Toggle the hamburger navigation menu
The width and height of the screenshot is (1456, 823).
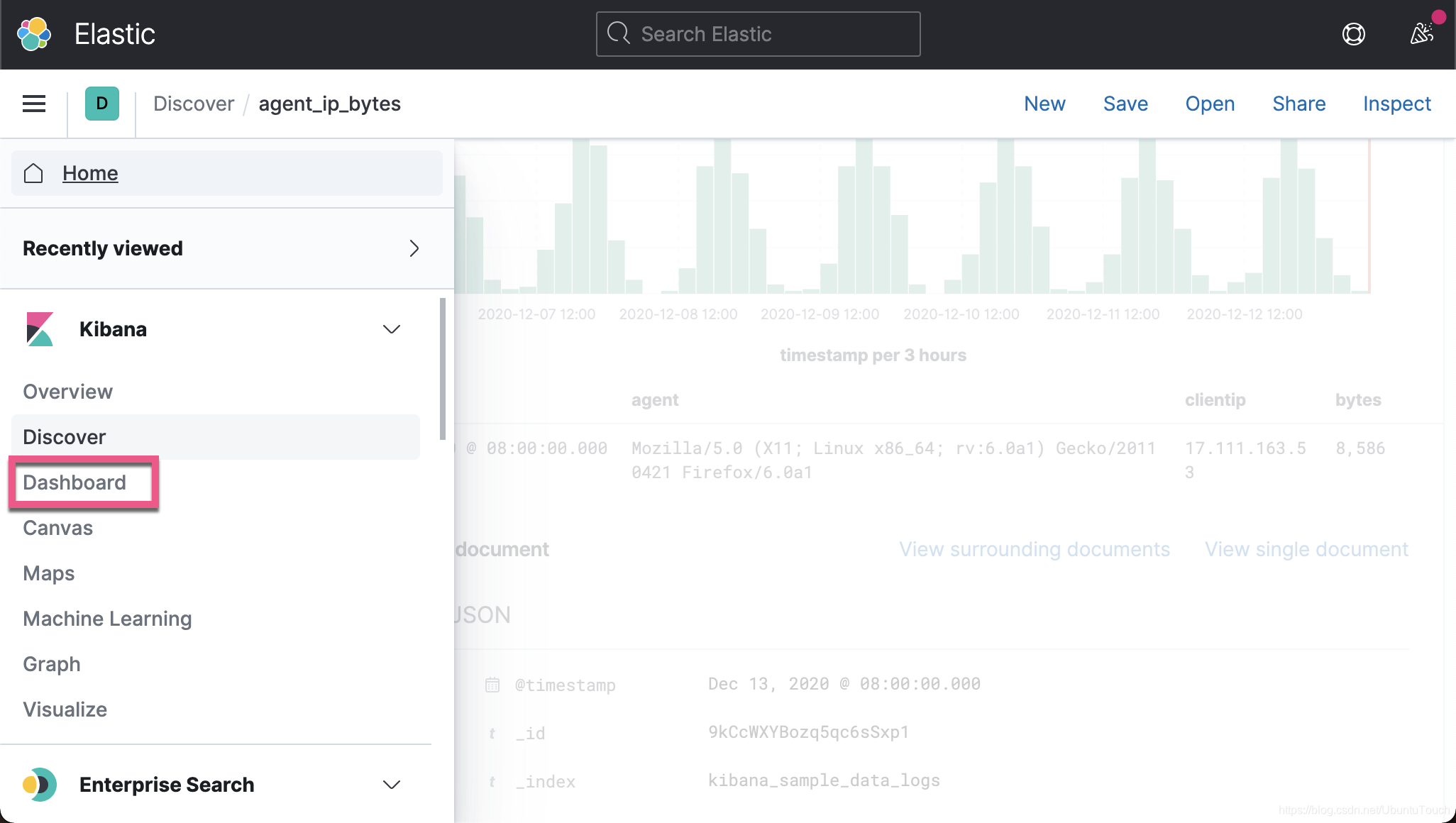coord(34,104)
